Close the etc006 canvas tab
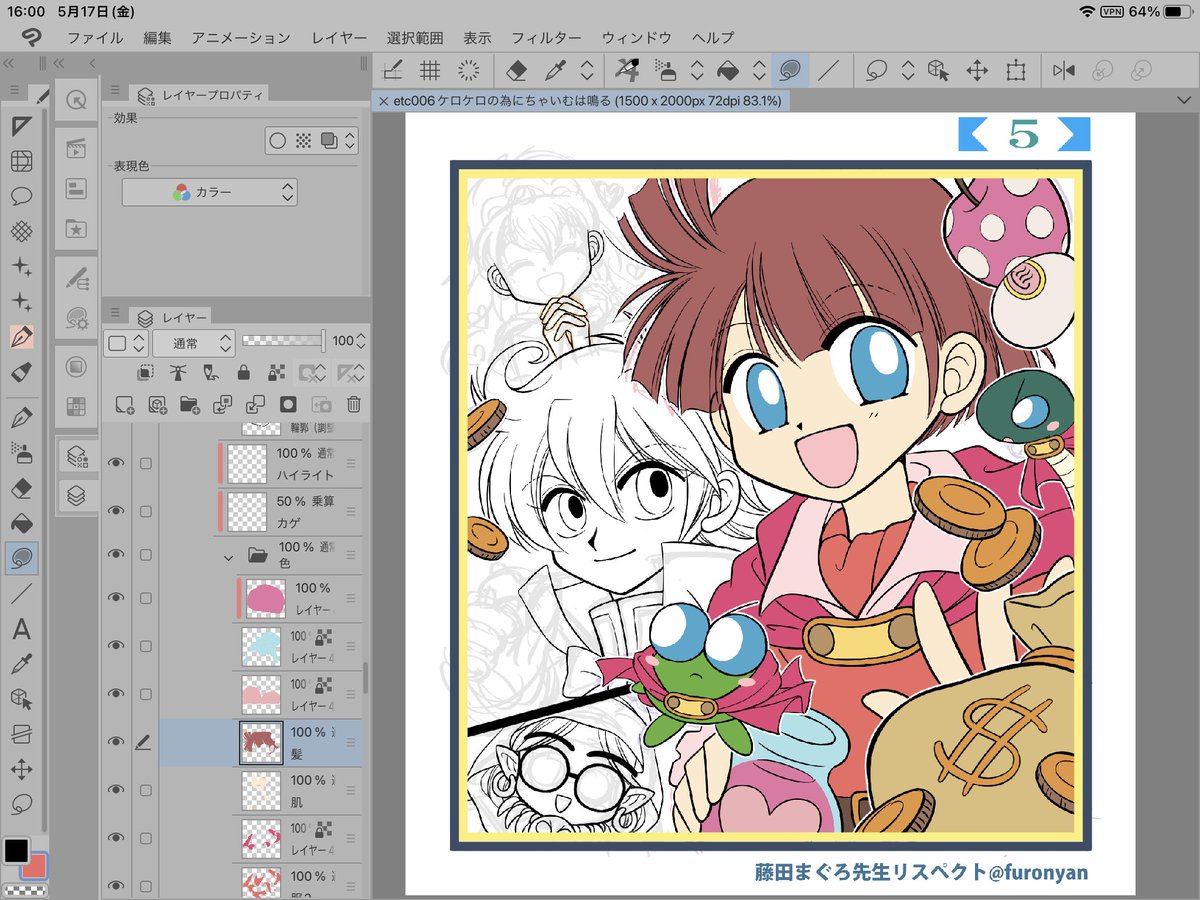The image size is (1200, 900). [383, 101]
